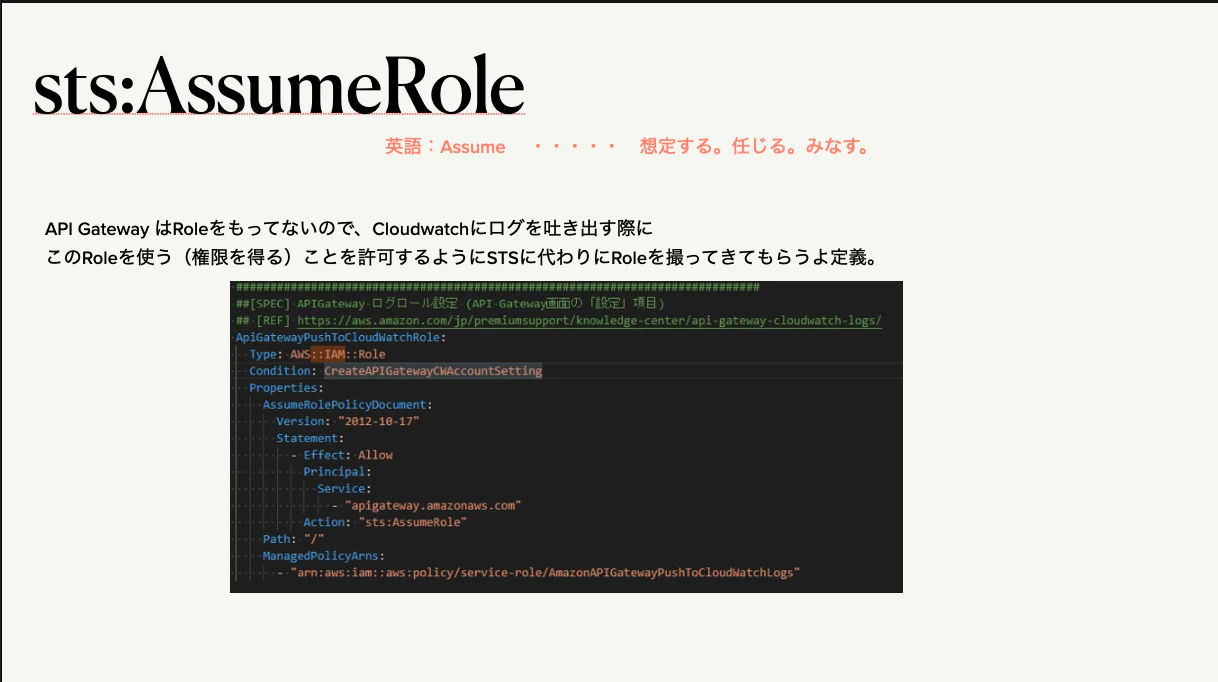Image resolution: width=1218 pixels, height=682 pixels.
Task: Click the line starting "このRoleを使う（権限を得る）"
Action: click(462, 258)
